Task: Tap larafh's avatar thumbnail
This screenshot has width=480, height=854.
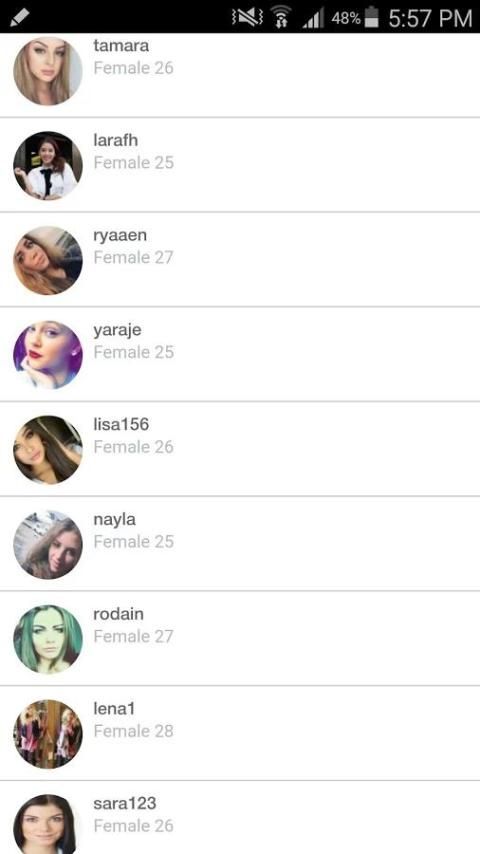Action: point(48,166)
